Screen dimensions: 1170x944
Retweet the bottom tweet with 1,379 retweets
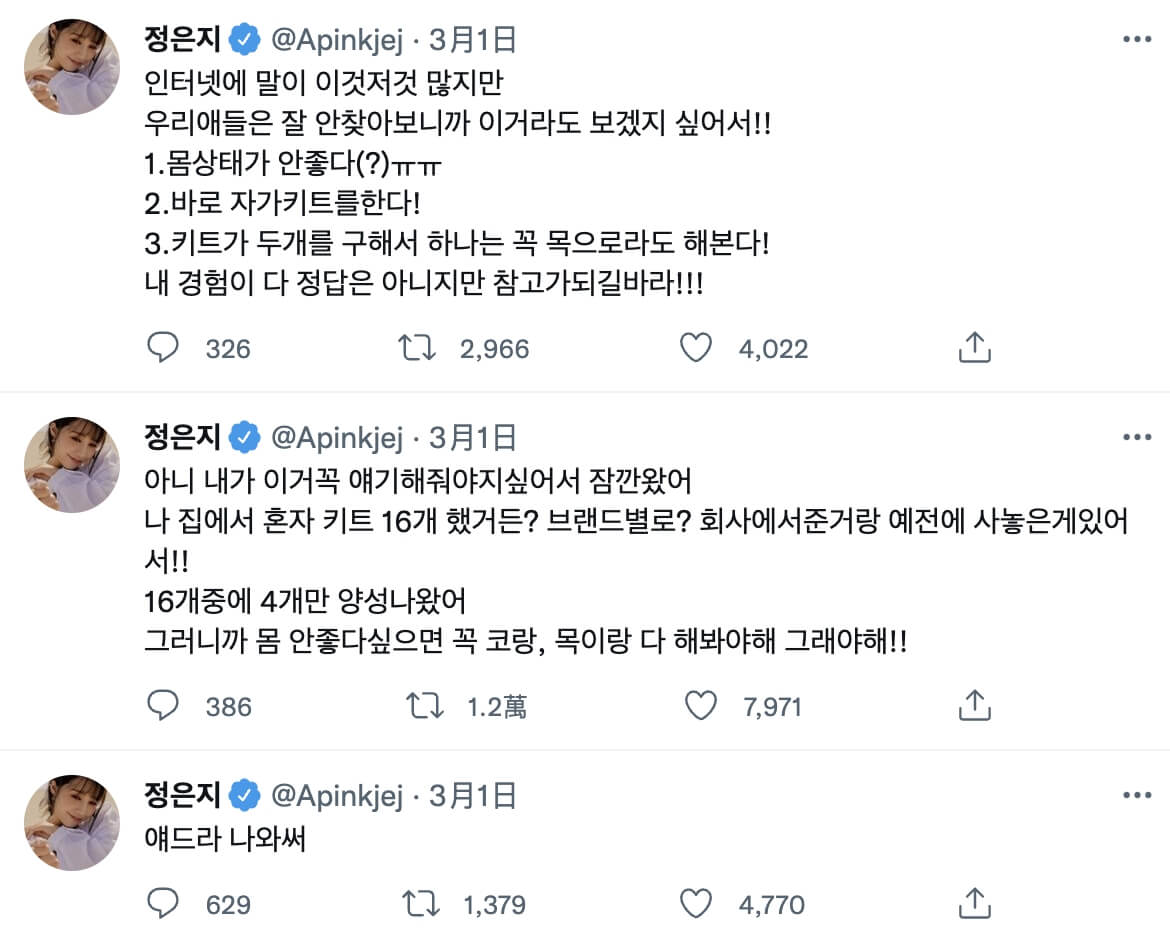click(x=424, y=904)
